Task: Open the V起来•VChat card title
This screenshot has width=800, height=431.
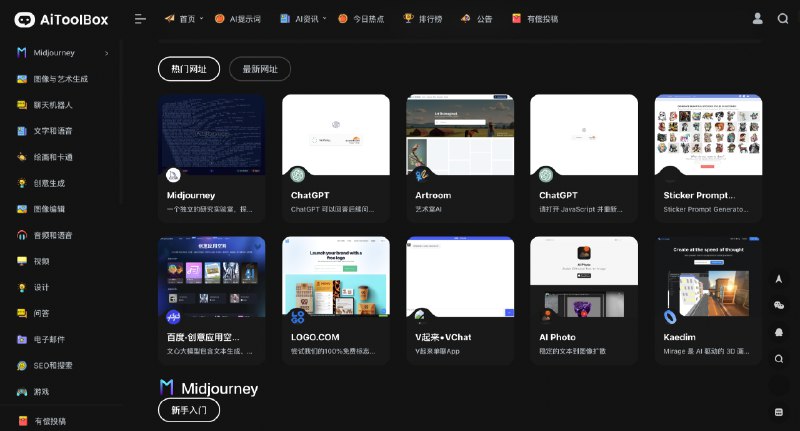Action: [x=443, y=337]
